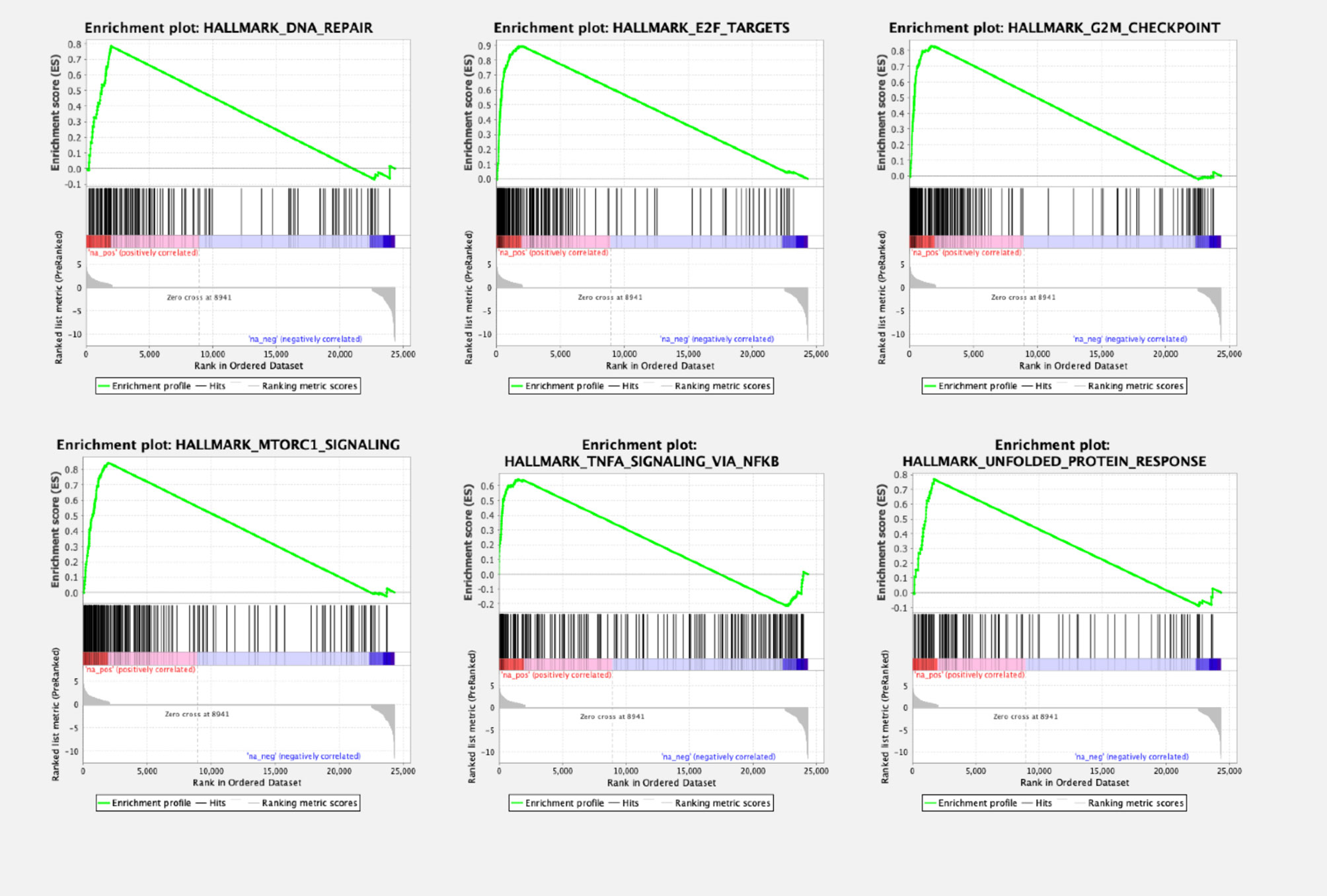Click 'Enrichment score (ES)' y-axis label of DNA_REPAIR plot
Viewport: 1327px width, 896px height.
tap(56, 113)
